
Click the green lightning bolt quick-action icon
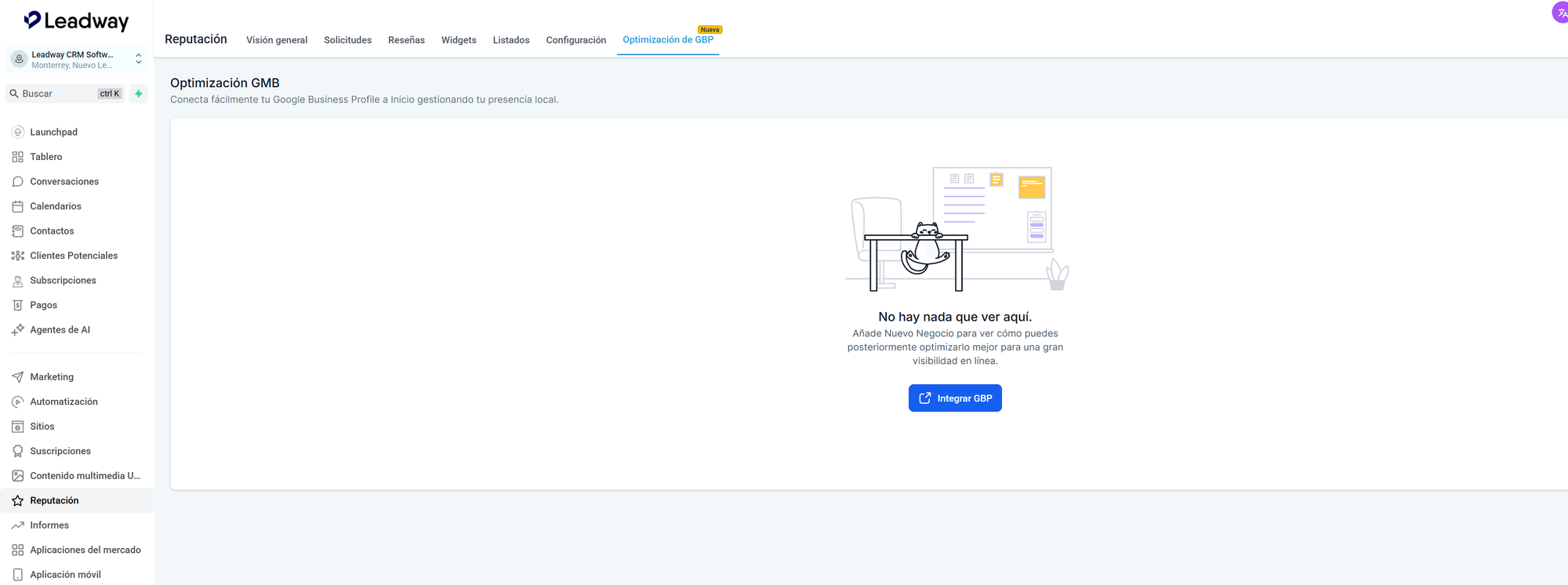point(139,93)
